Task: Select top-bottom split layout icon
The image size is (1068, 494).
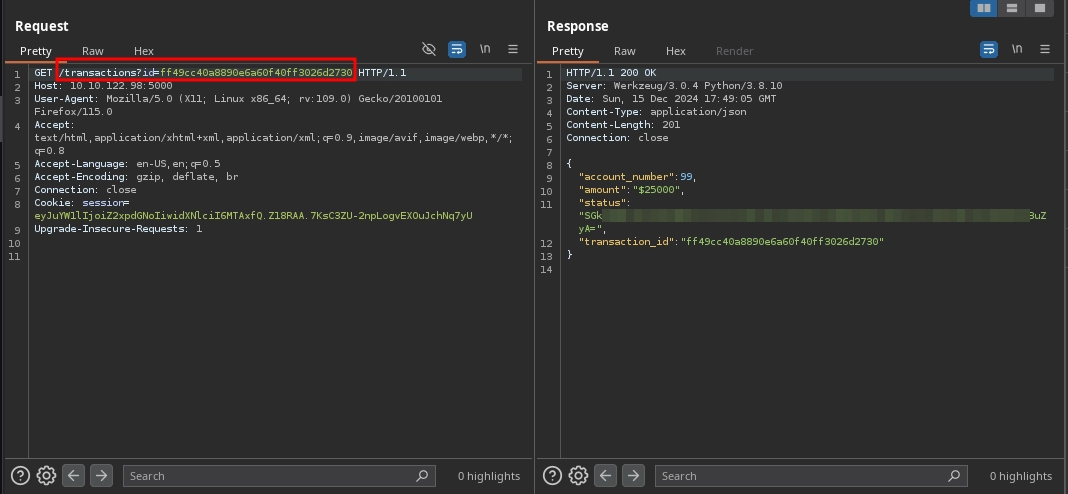Action: (1012, 8)
